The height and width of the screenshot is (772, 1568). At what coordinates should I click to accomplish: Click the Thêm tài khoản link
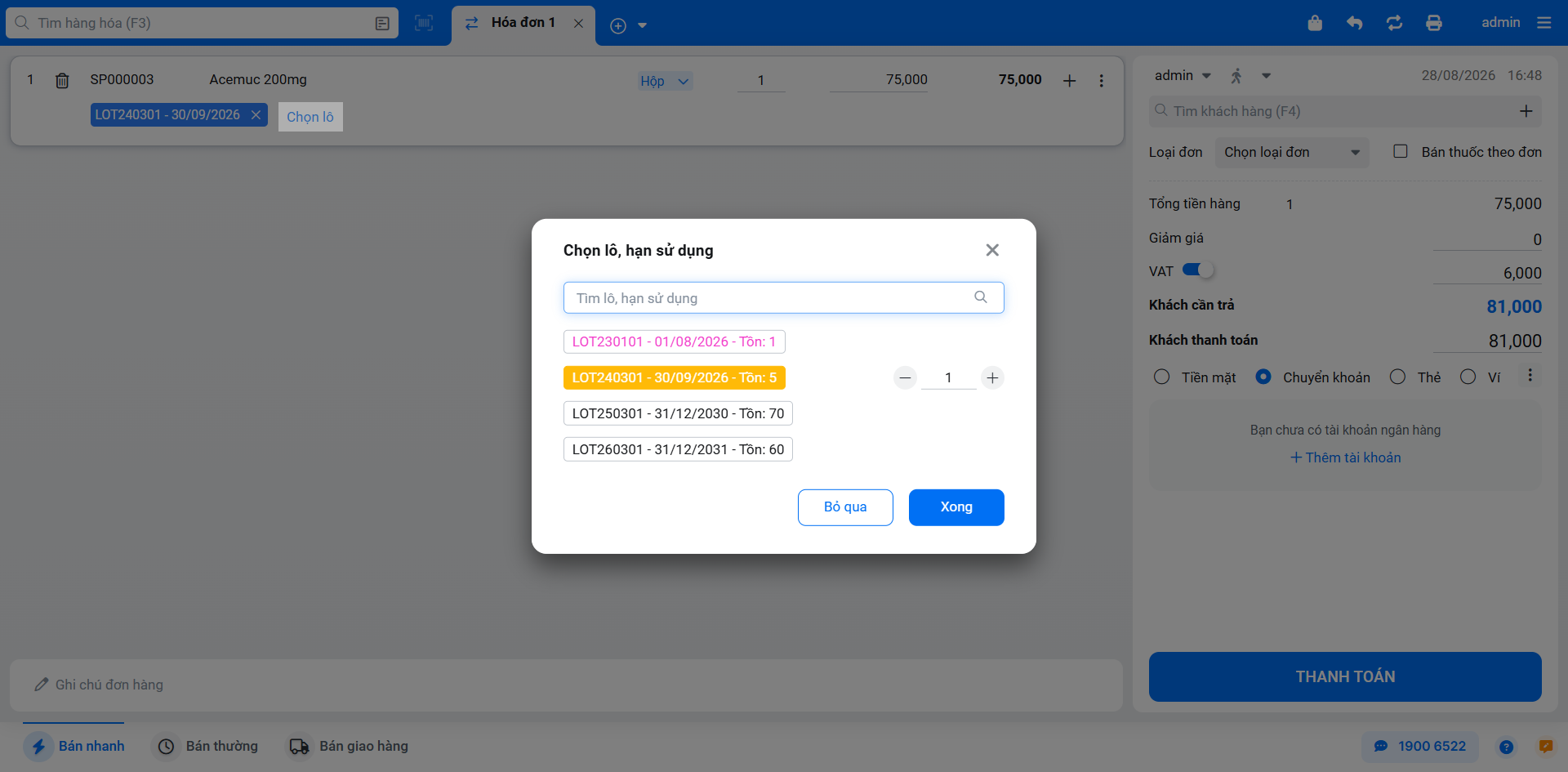point(1346,457)
